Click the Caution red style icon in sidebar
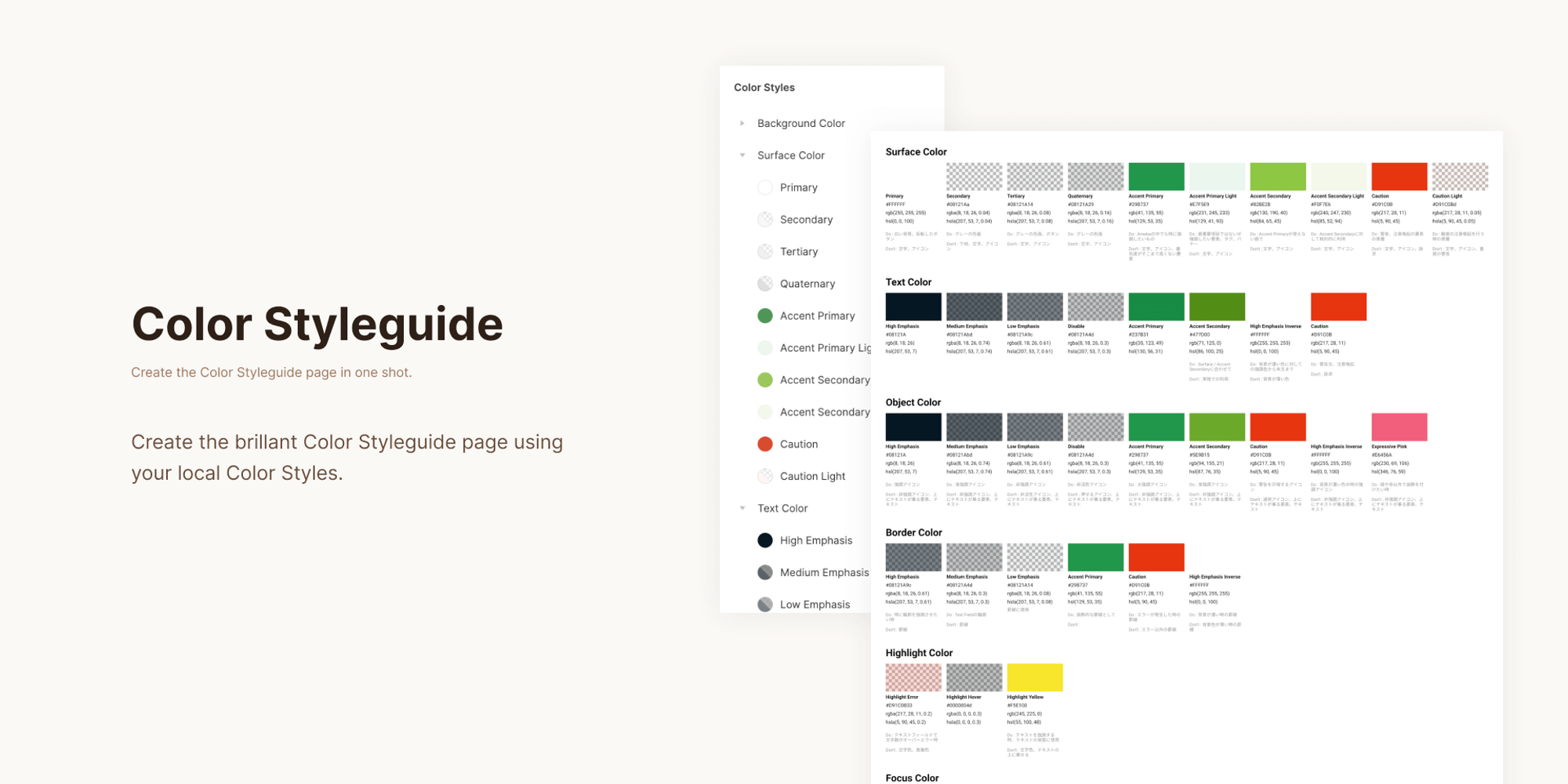Screen dimensions: 1568x784 (764, 444)
